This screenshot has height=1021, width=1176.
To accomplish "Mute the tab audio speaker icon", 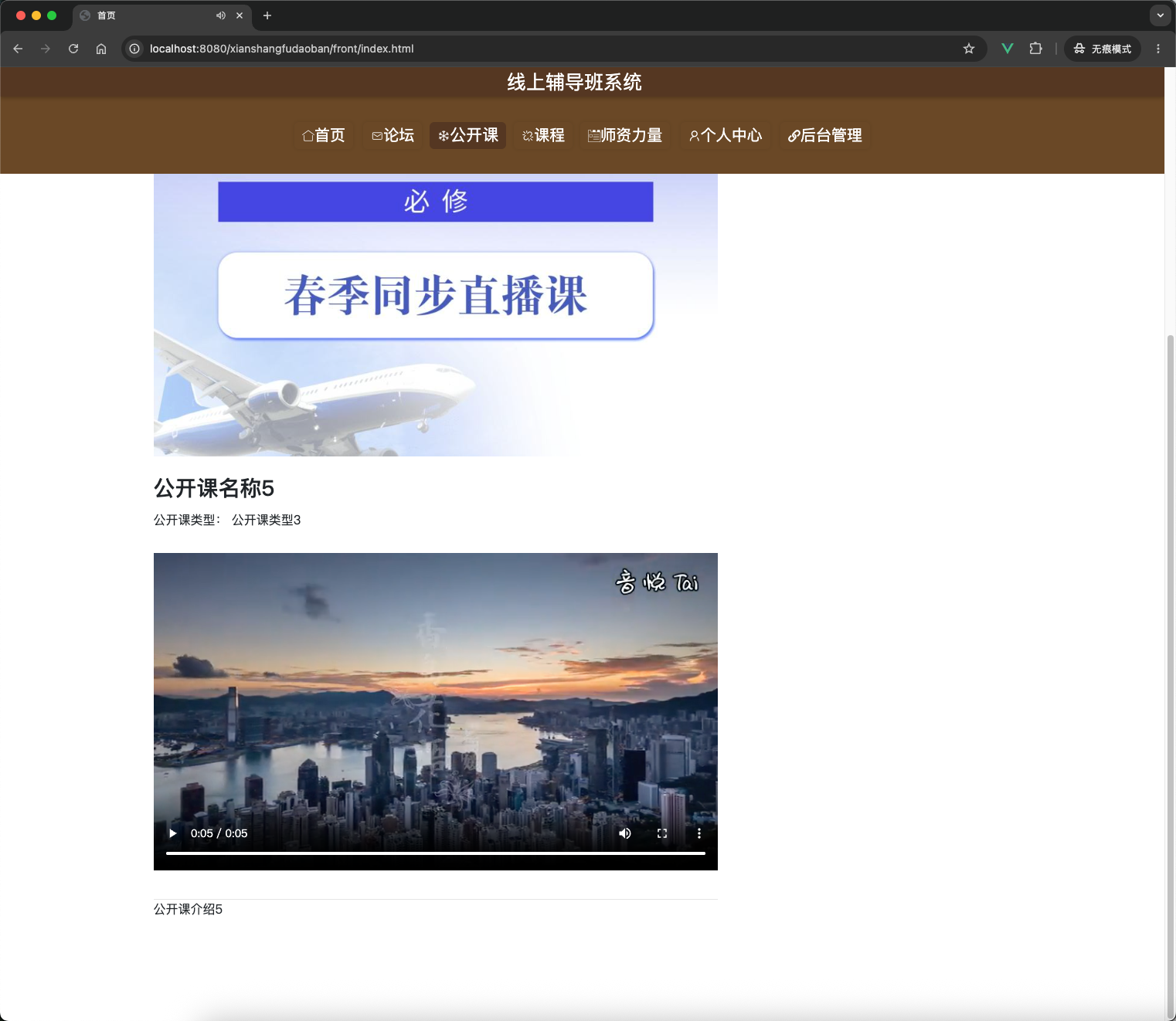I will pos(221,15).
